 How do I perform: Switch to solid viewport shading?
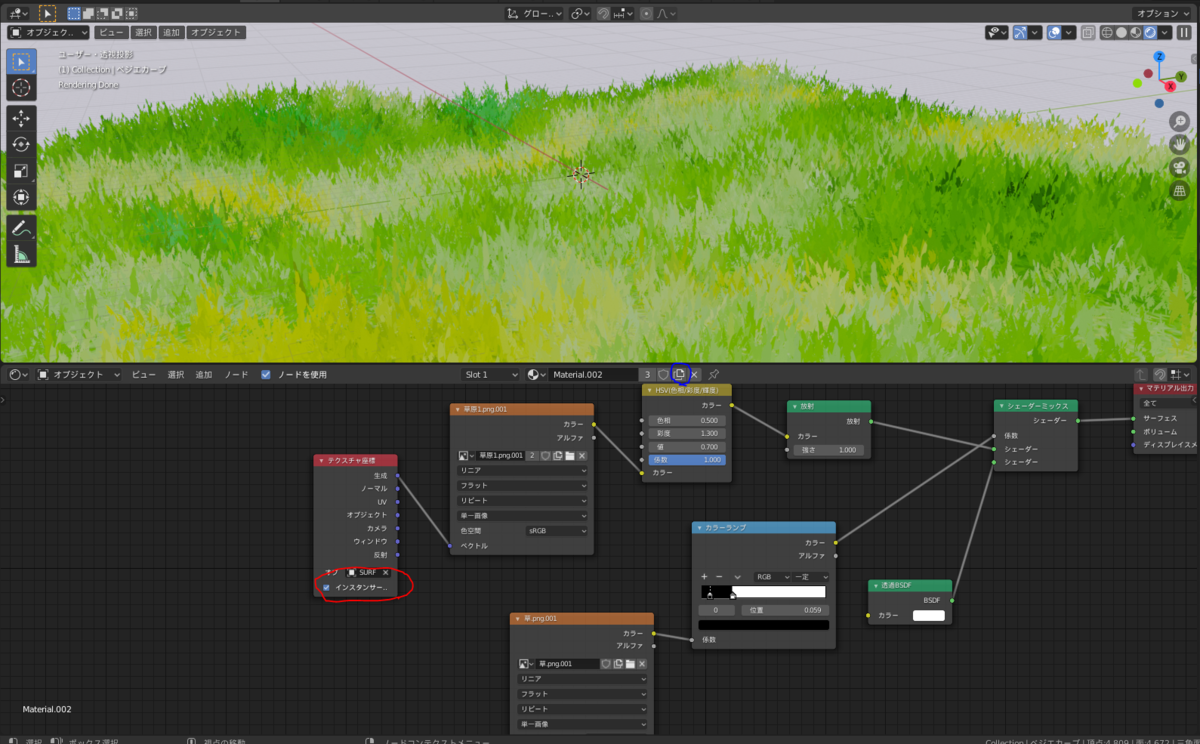(1122, 32)
